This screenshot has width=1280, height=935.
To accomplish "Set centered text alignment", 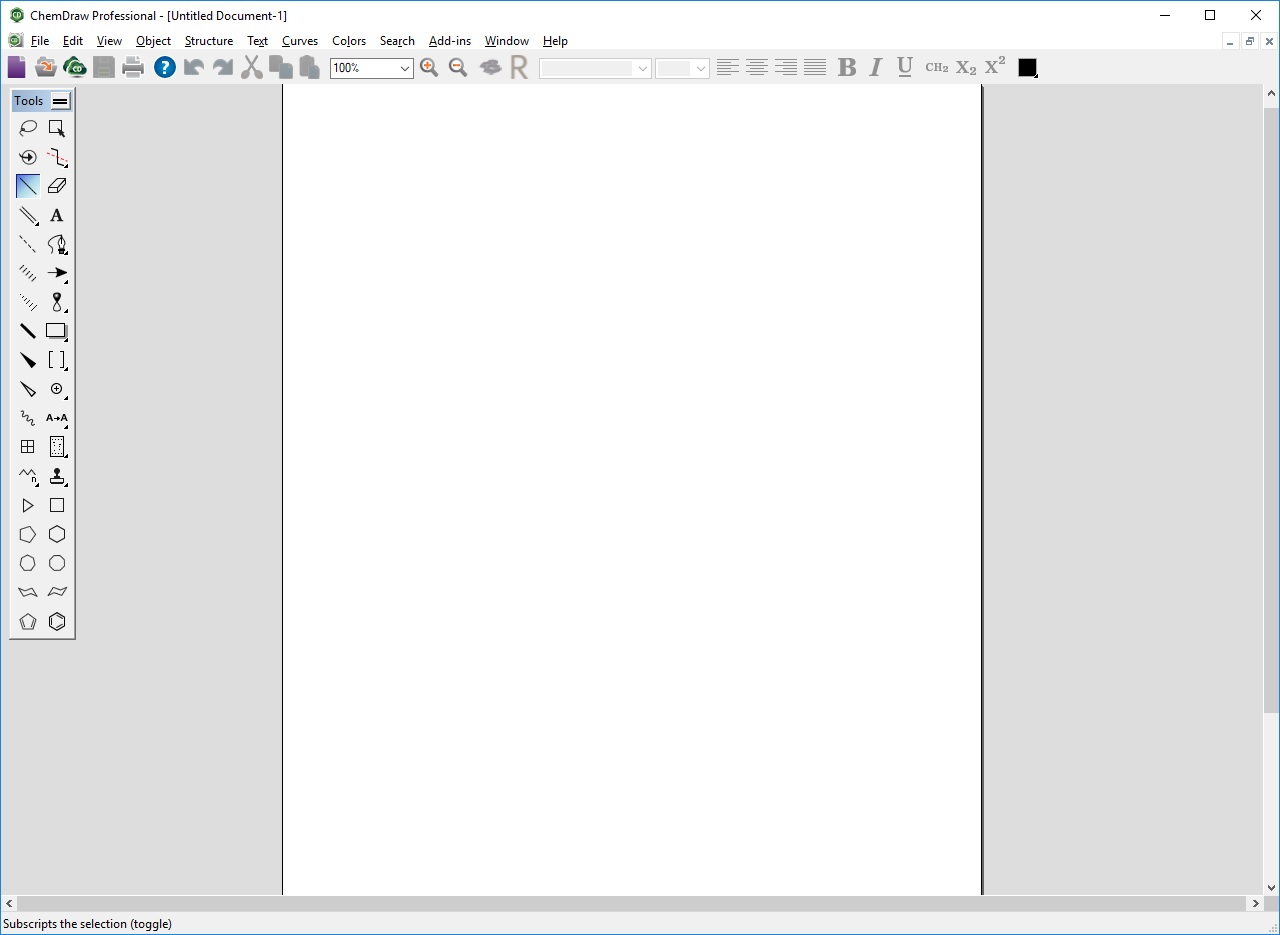I will pos(757,67).
